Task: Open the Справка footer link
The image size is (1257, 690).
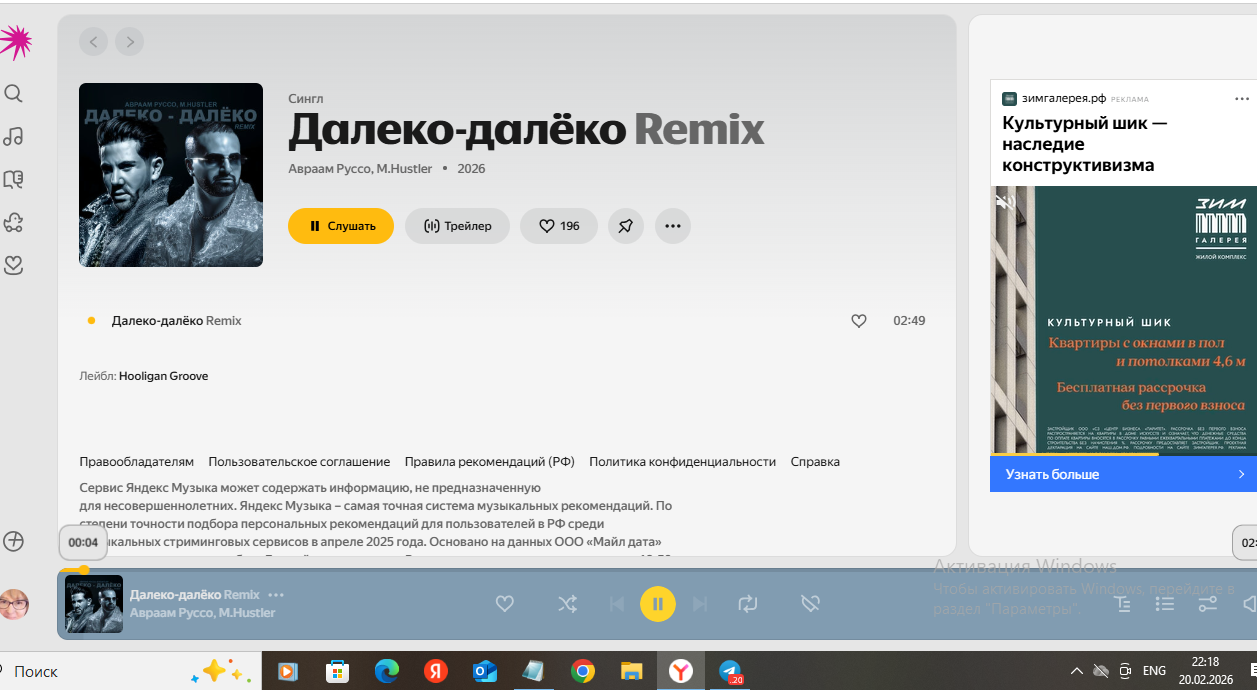Action: 815,462
